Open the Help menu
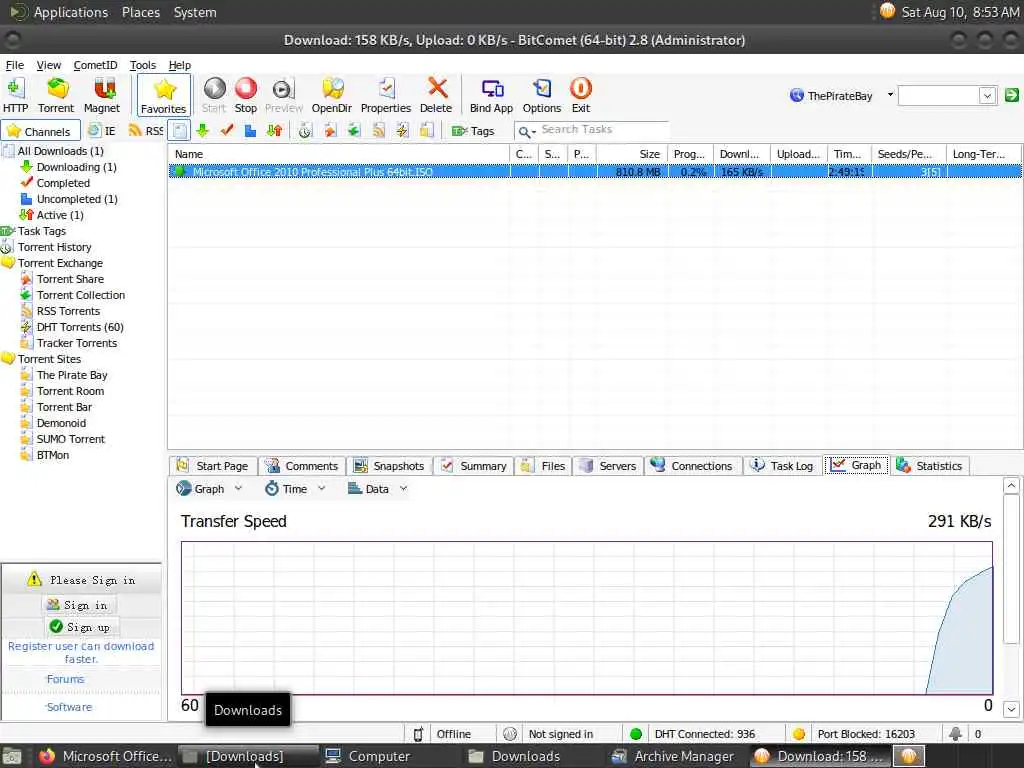 [180, 65]
